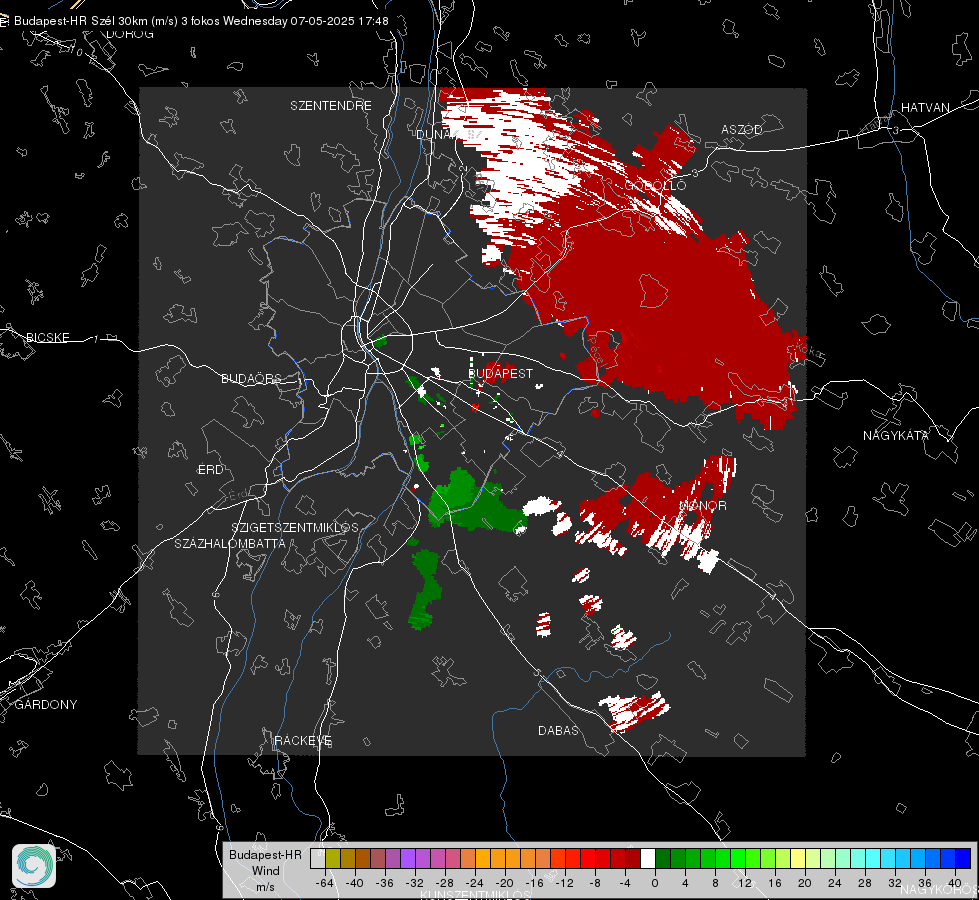The image size is (979, 900).
Task: Pick the grey leftmost legend swatch
Action: 317,859
